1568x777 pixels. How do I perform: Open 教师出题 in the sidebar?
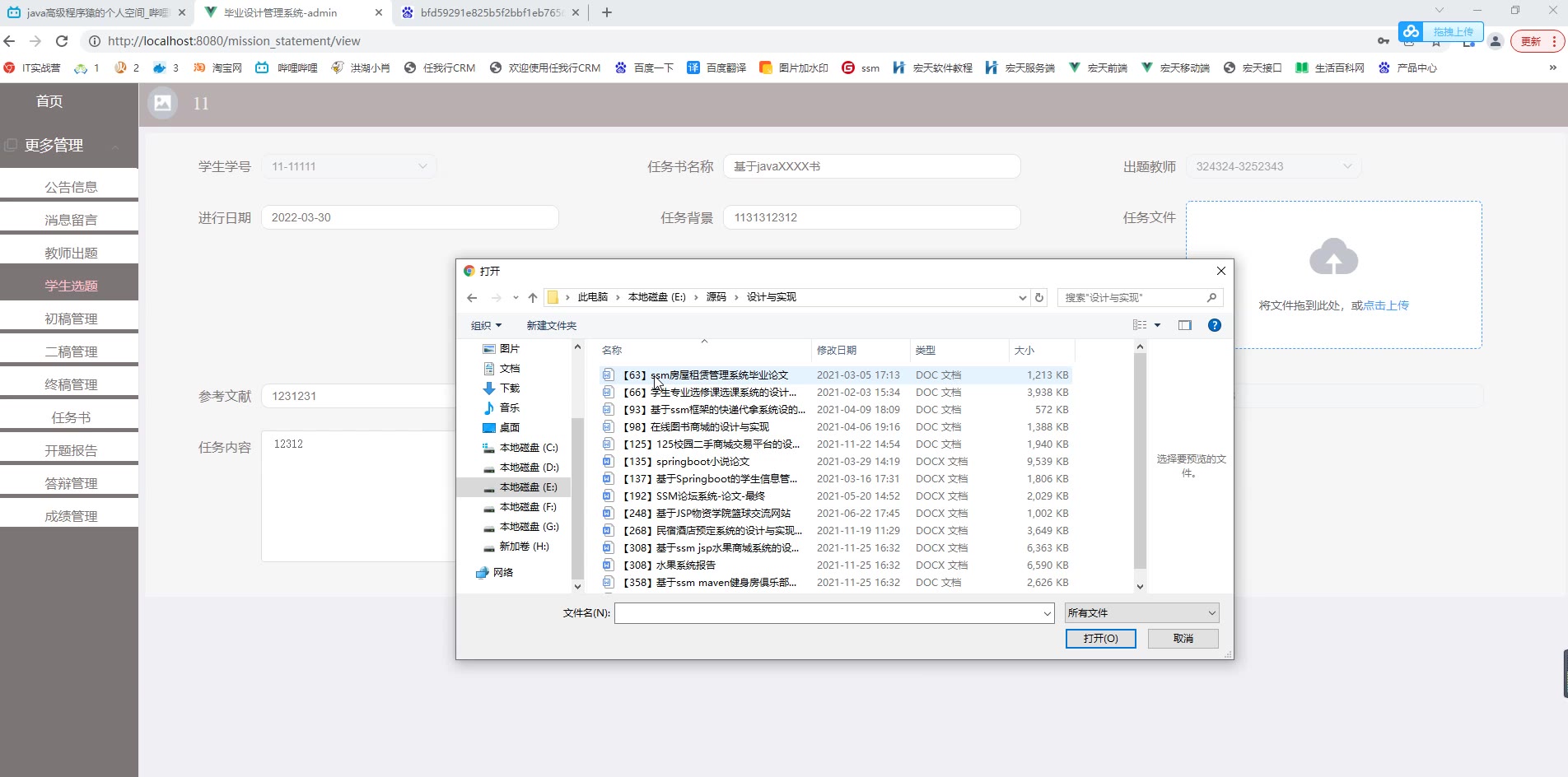(x=70, y=253)
